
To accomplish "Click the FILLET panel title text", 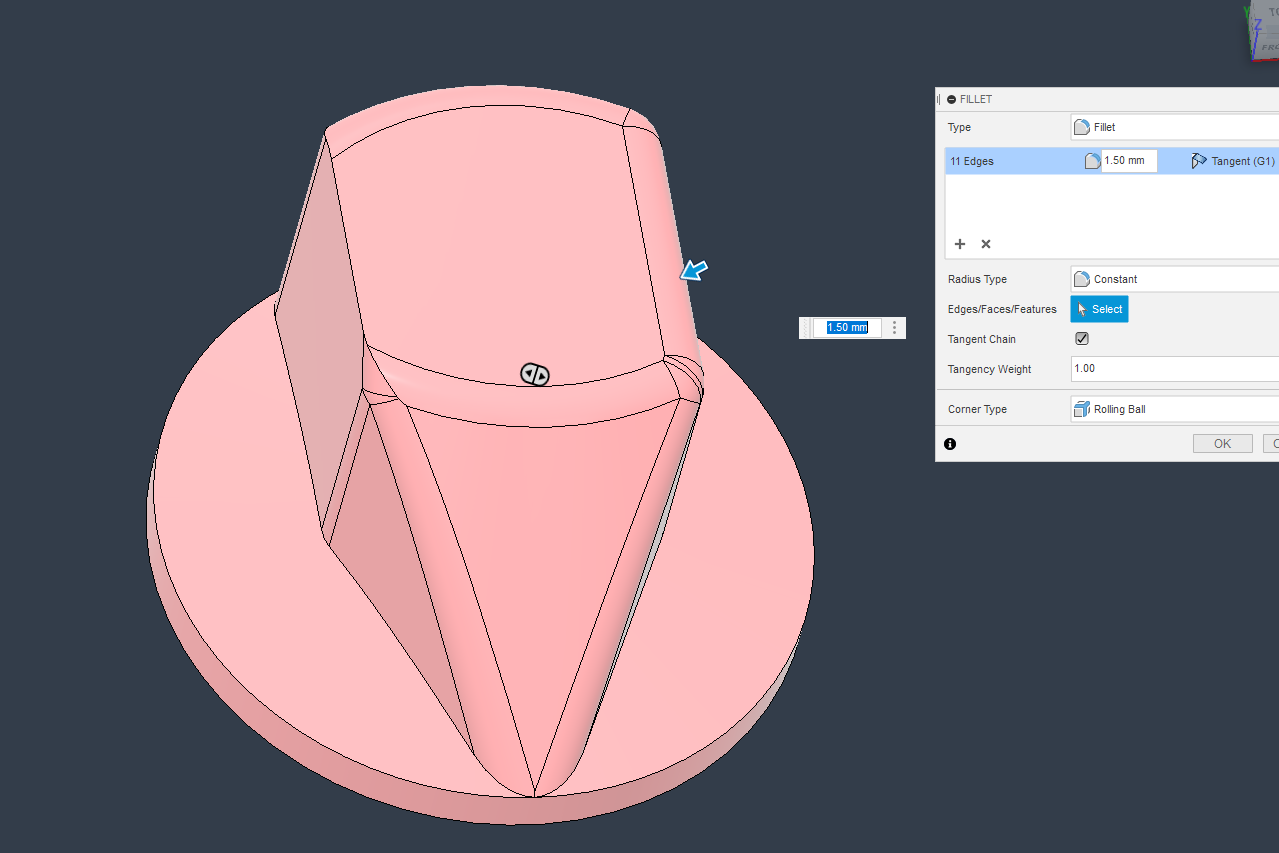I will click(x=976, y=100).
